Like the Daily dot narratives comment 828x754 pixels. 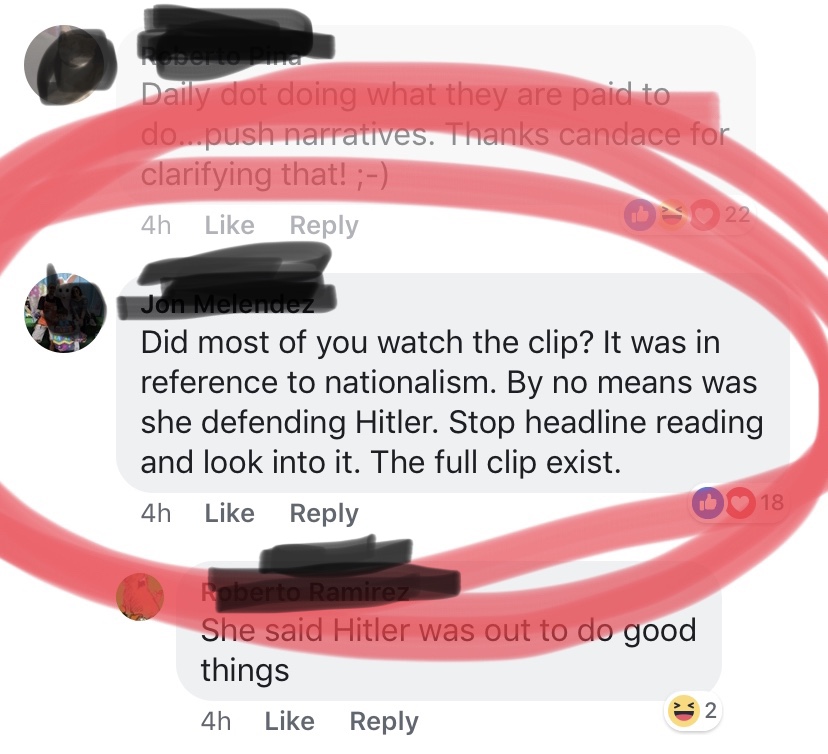(230, 225)
